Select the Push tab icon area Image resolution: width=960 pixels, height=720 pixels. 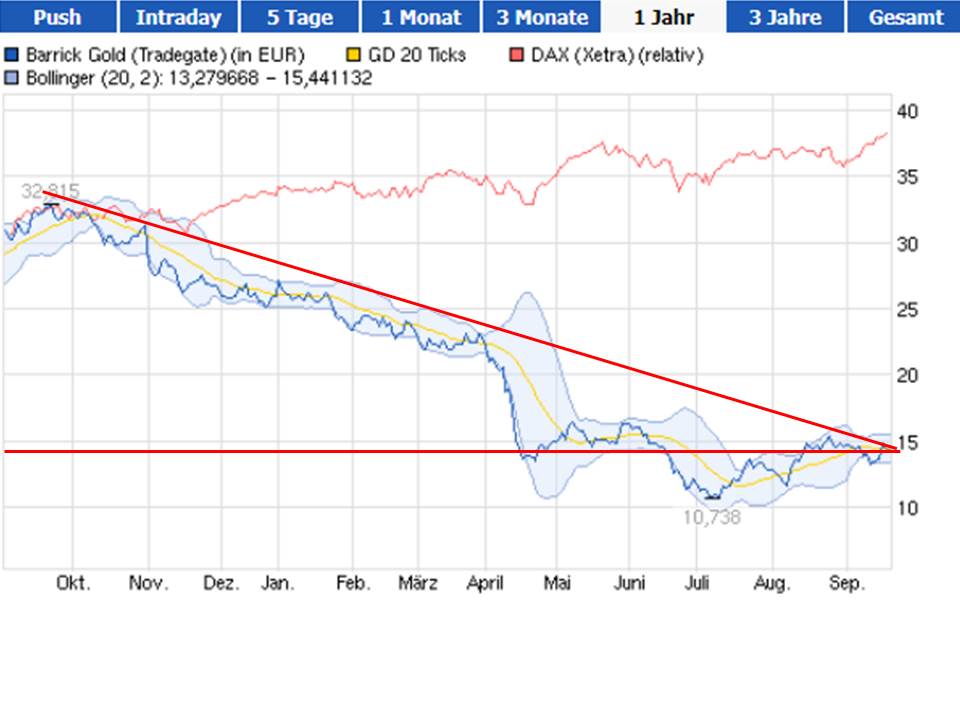[x=57, y=16]
